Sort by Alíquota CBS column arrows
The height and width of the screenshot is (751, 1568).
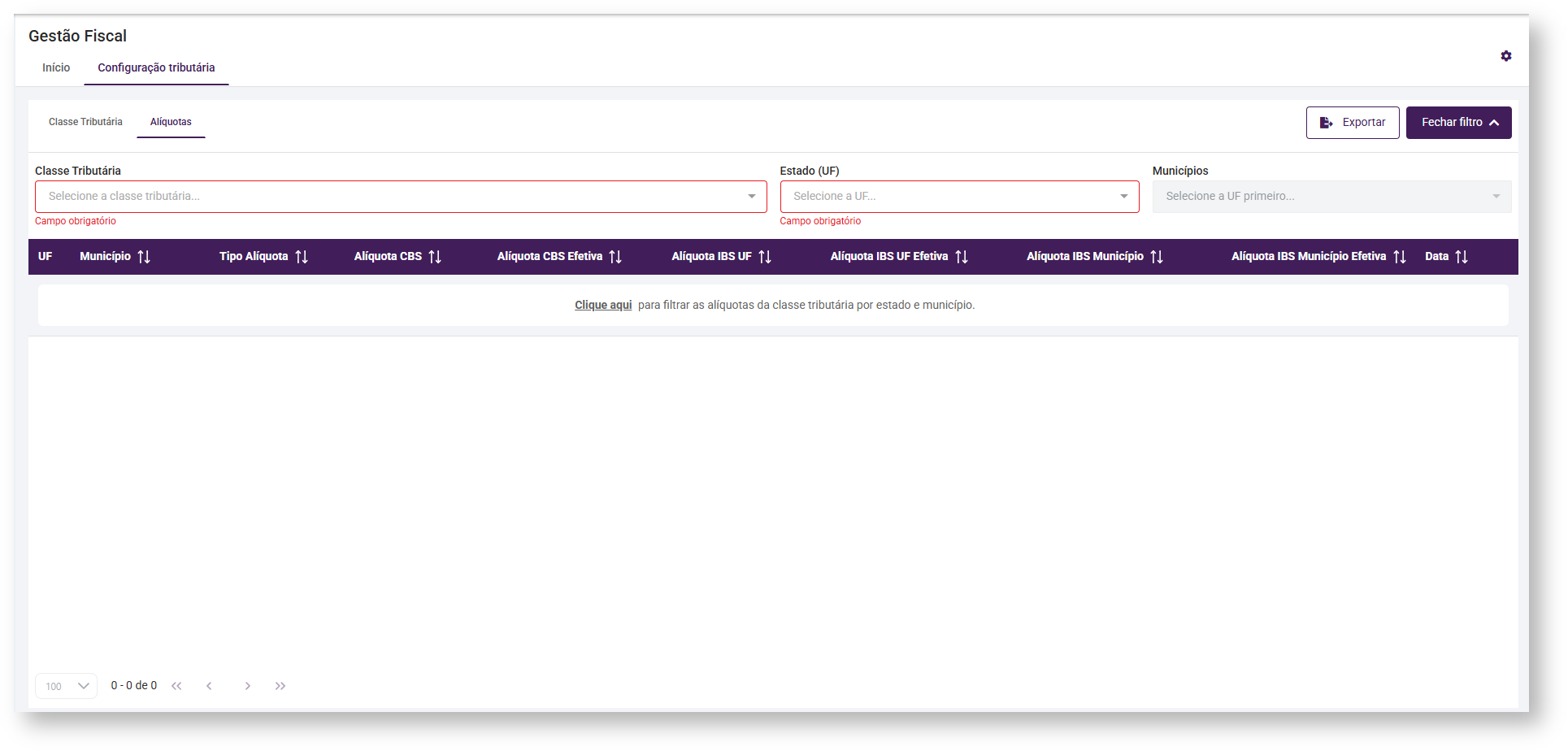(435, 257)
